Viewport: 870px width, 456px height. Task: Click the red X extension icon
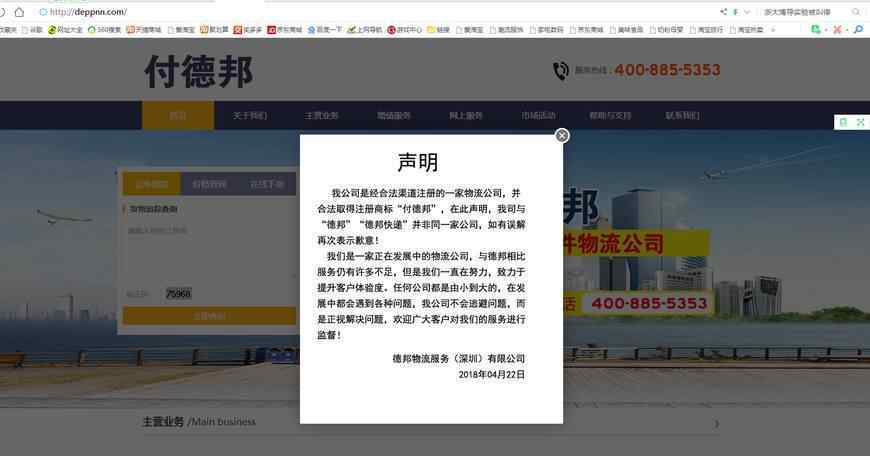(837, 29)
